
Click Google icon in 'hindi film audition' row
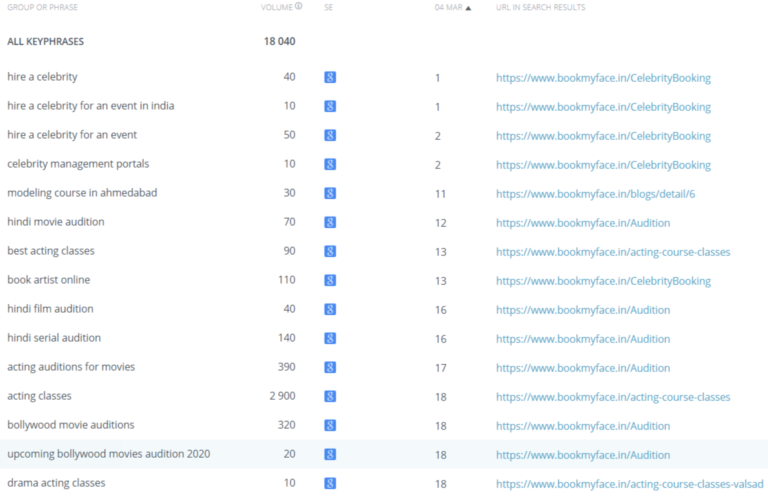click(x=330, y=309)
